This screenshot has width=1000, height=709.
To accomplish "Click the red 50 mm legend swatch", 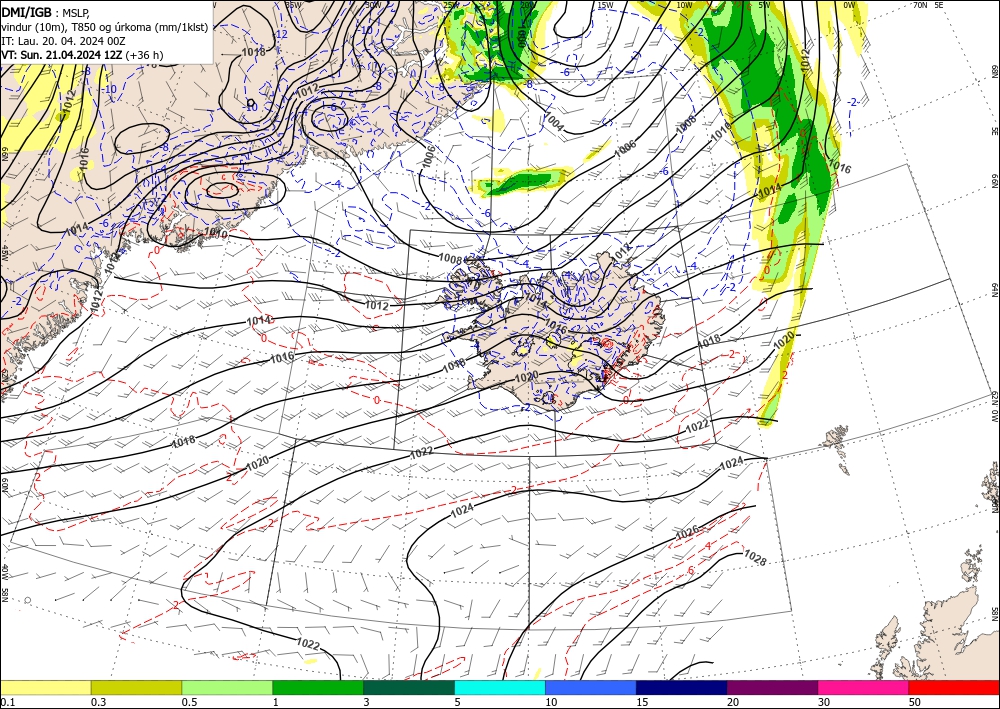I will [954, 687].
